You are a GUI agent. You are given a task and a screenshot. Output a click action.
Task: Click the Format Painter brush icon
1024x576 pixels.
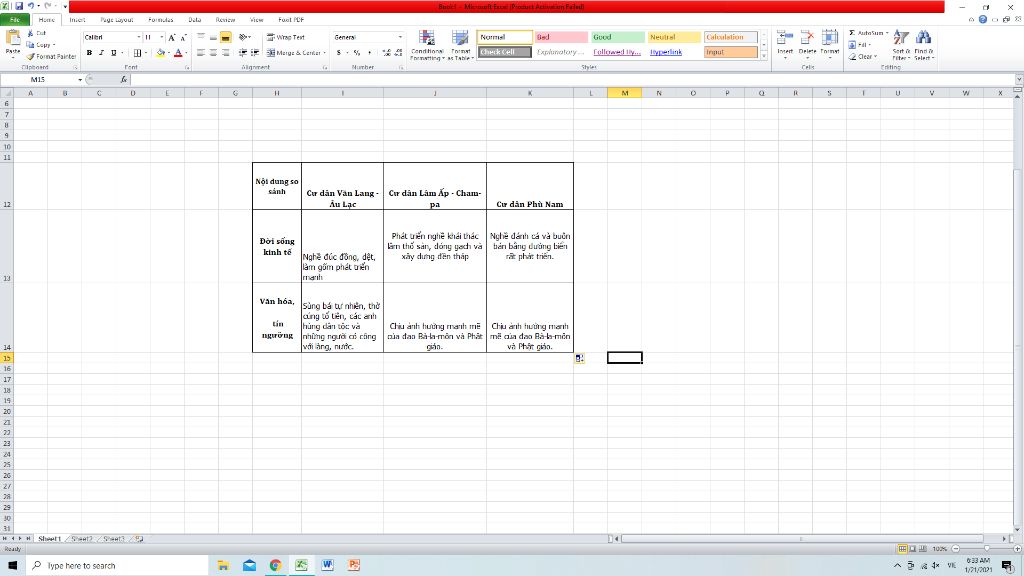pos(30,57)
